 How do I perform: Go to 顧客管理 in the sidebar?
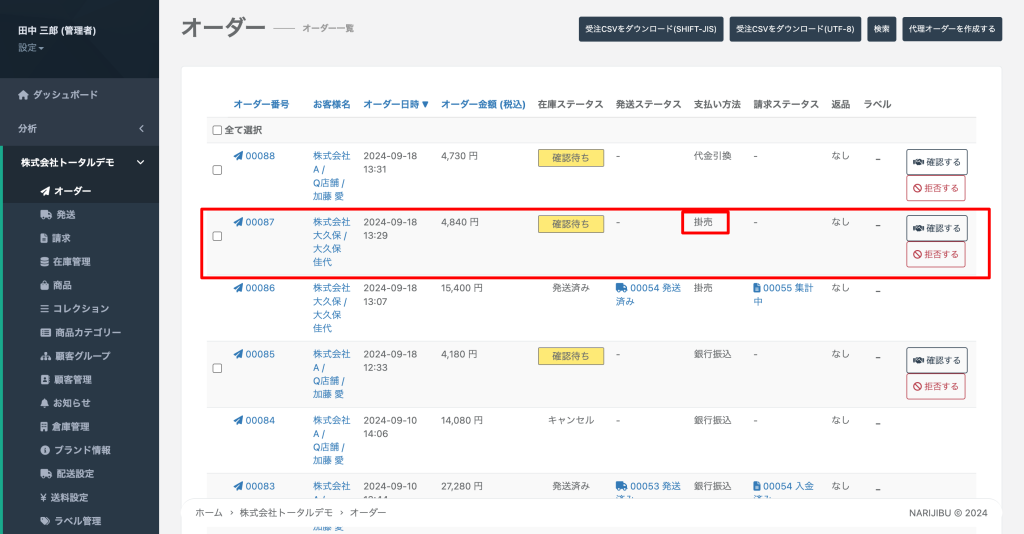pos(72,380)
